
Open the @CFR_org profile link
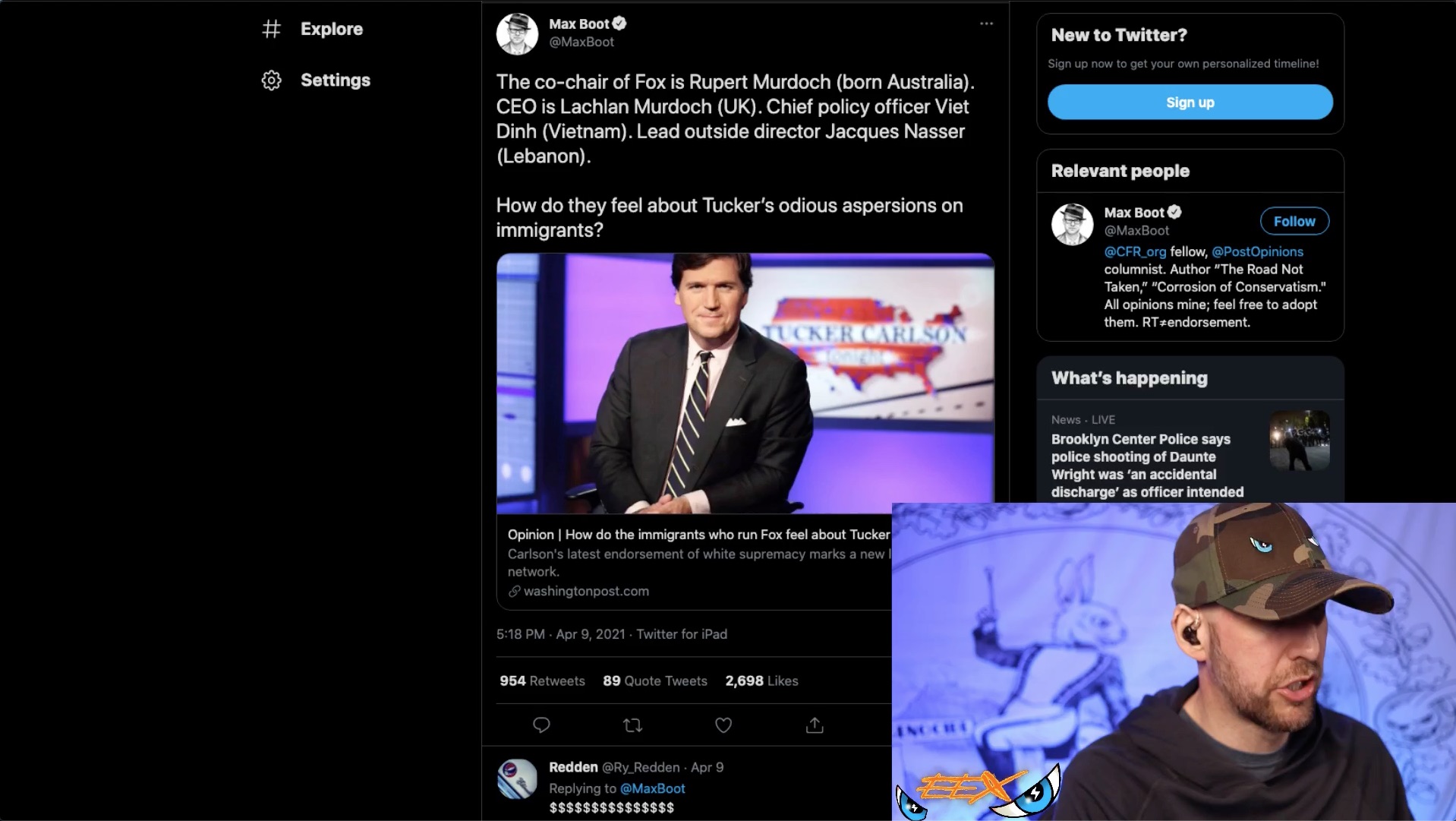tap(1134, 251)
